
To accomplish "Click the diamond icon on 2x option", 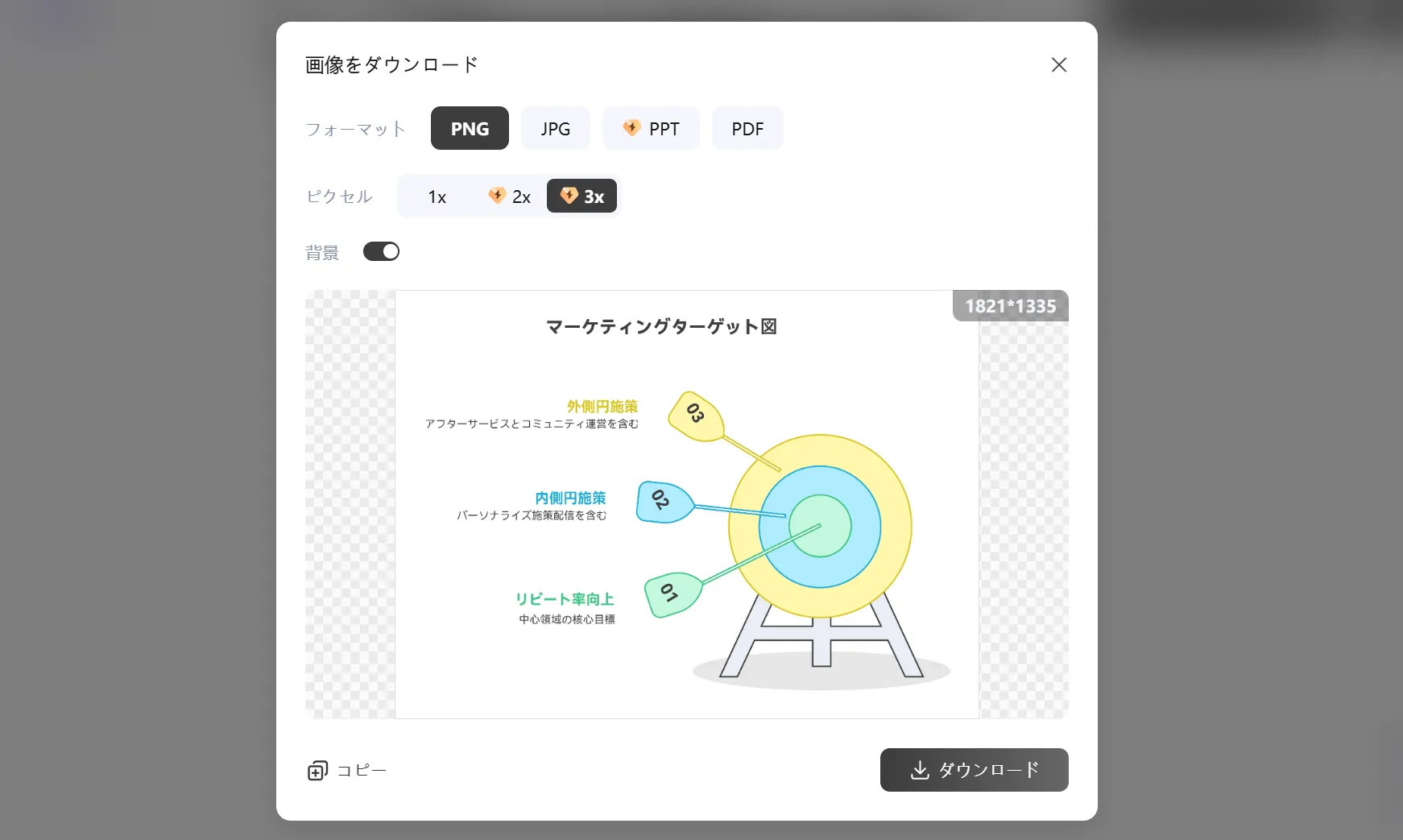I will tap(497, 196).
